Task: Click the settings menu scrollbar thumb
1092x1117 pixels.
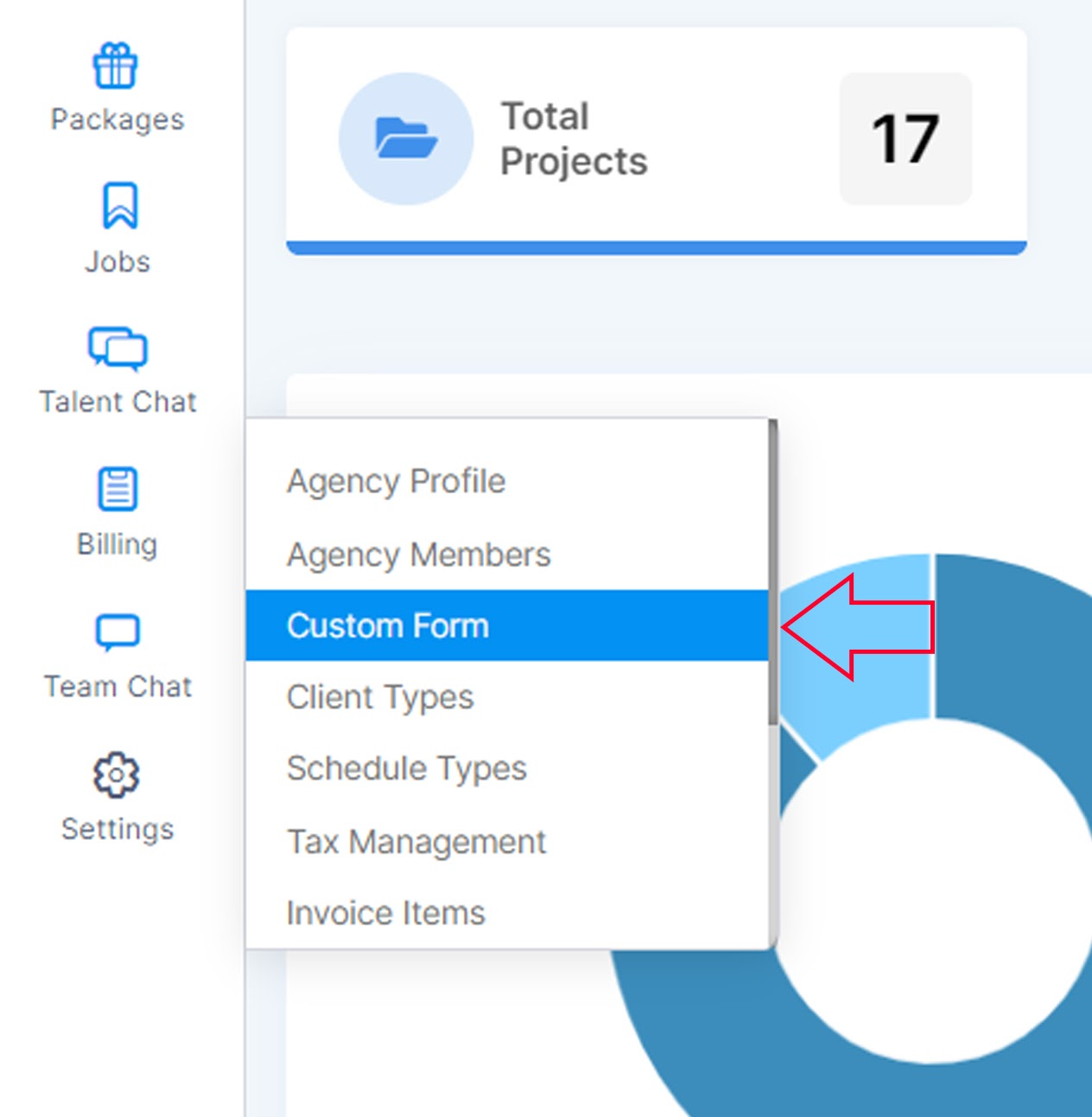Action: [x=773, y=572]
